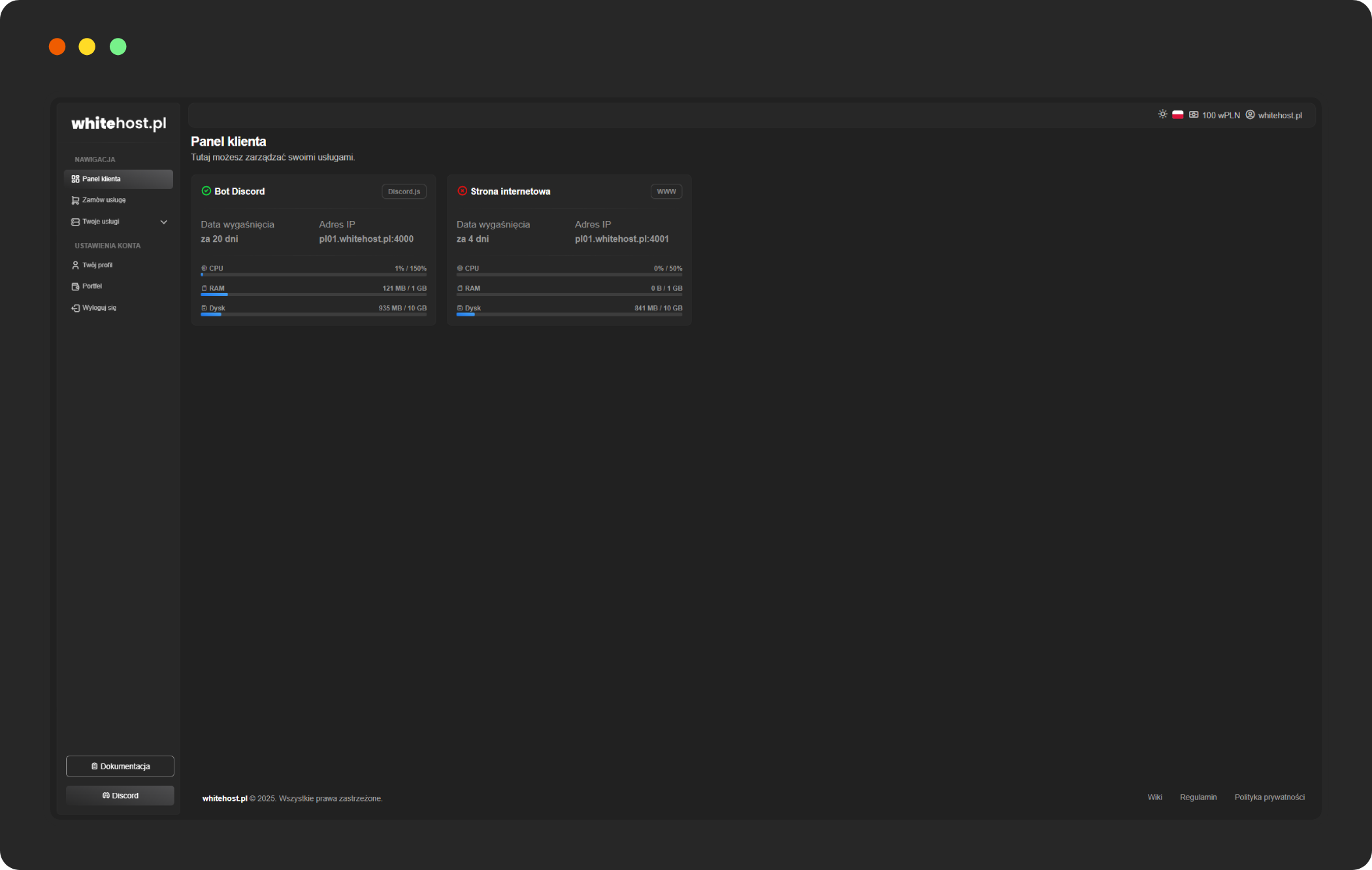Select address pl01.whitehost.pl:4001
The image size is (1372, 870).
[x=622, y=239]
